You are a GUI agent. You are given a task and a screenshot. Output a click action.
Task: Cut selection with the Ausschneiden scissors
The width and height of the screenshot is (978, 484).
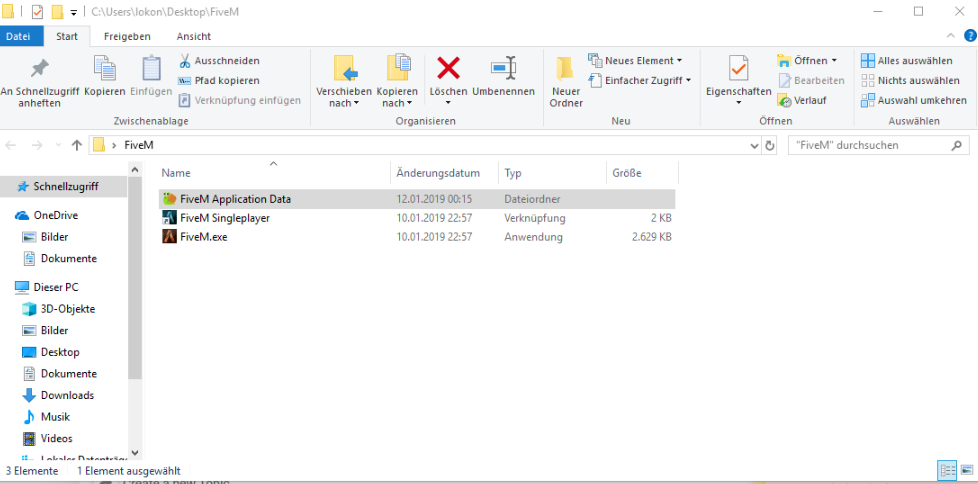point(219,60)
